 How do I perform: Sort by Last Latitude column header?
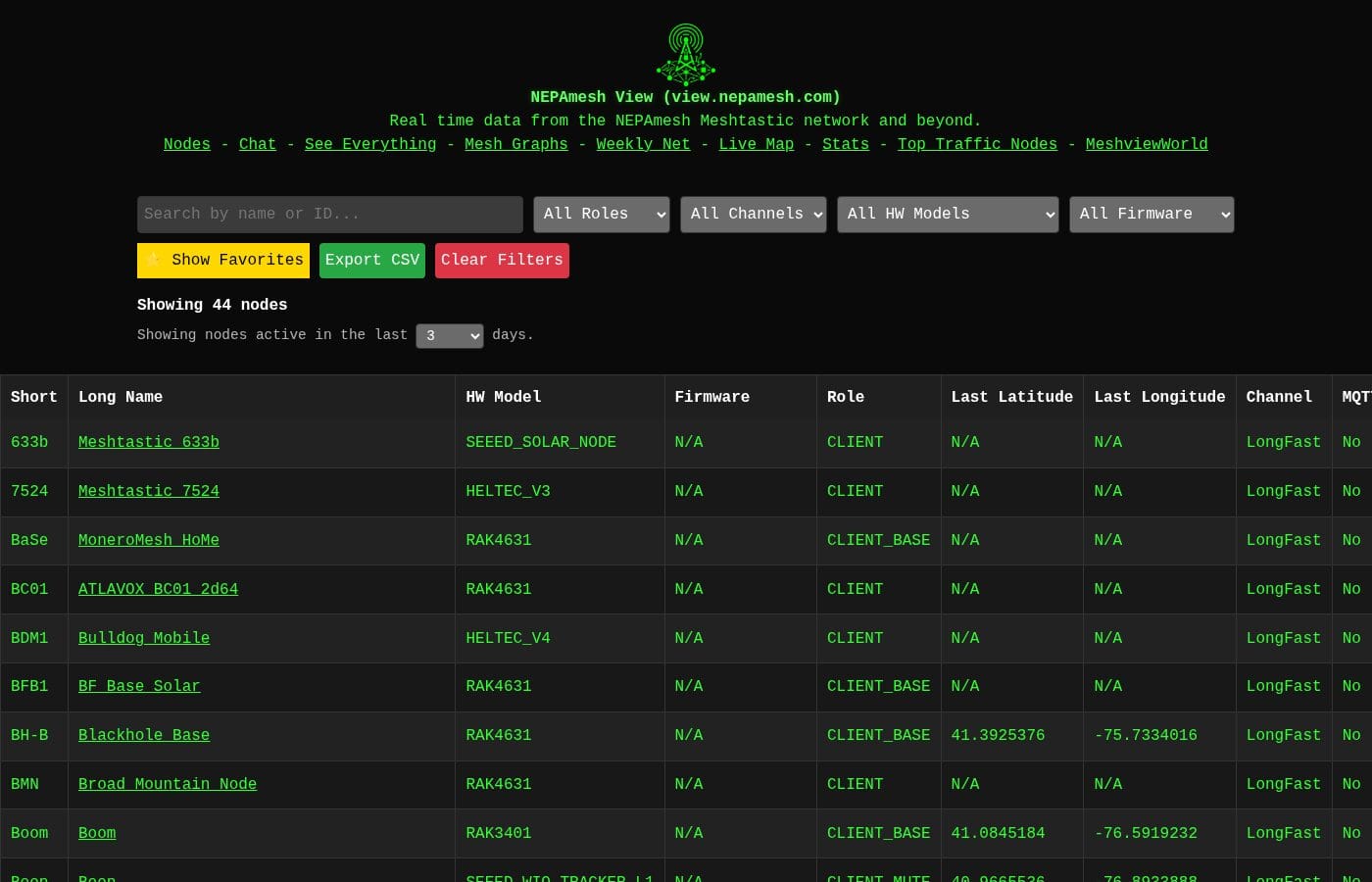1012,397
